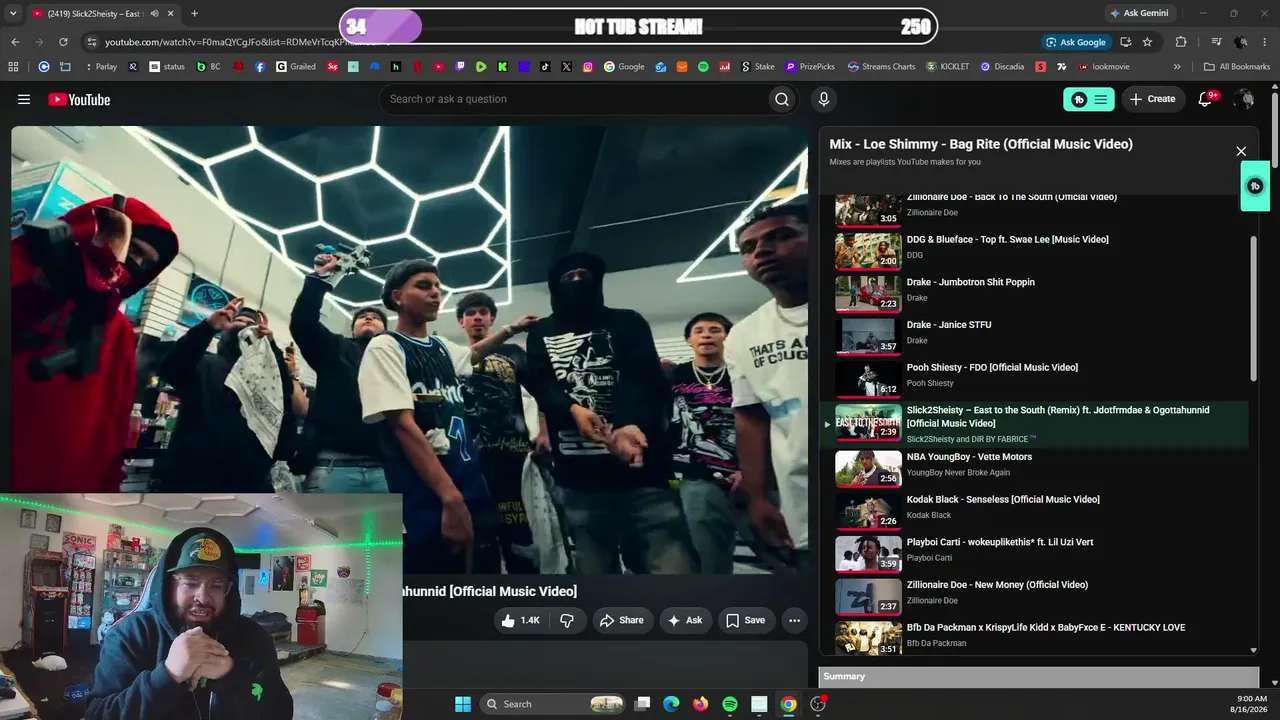
Task: Launch Firefox from the taskbar
Action: coord(701,704)
